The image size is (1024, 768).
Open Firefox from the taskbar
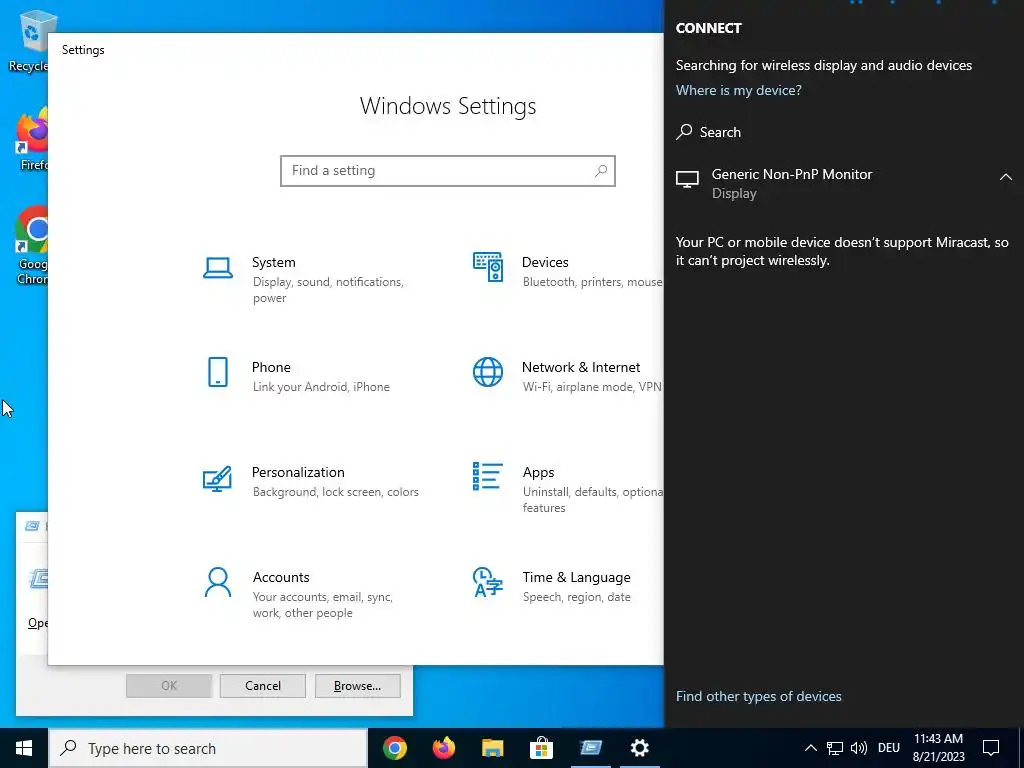point(444,748)
